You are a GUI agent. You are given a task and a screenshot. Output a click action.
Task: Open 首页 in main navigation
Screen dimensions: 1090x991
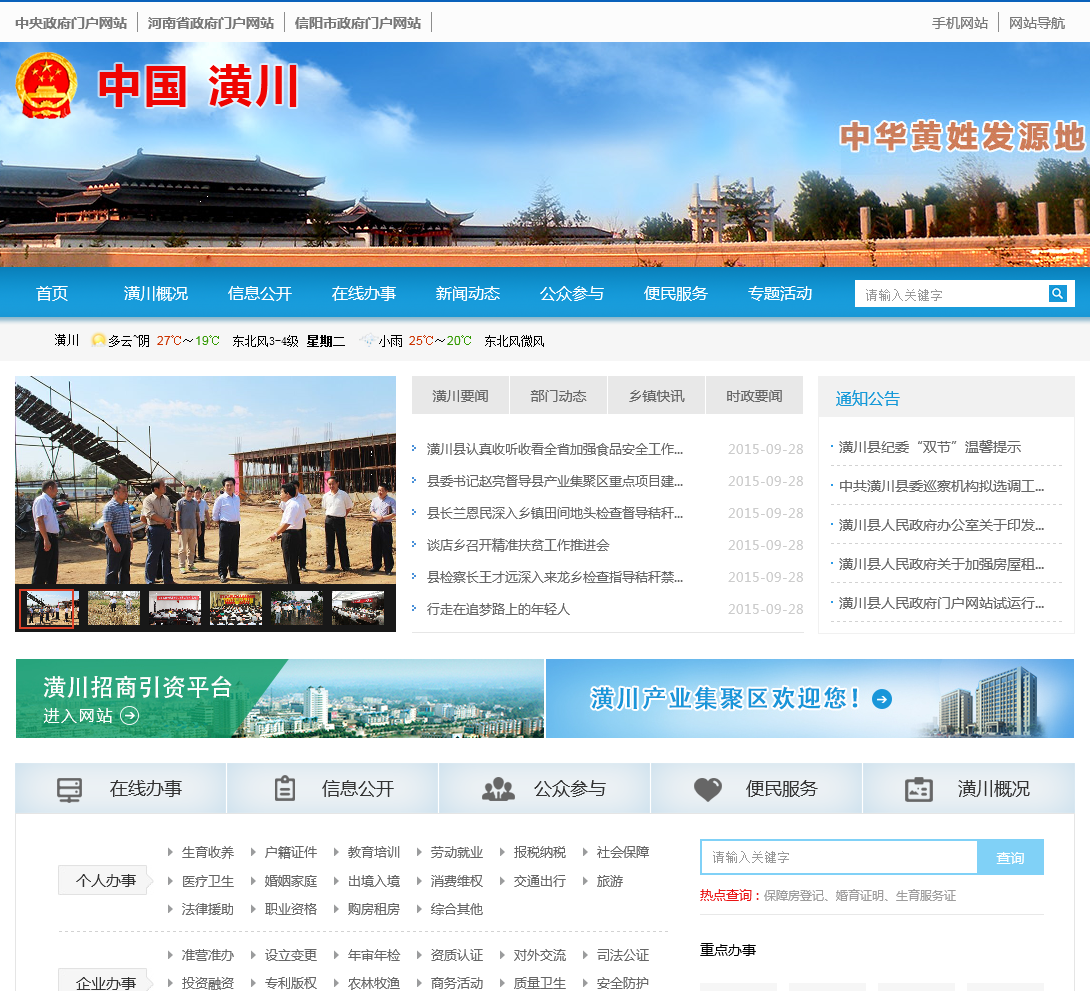52,293
